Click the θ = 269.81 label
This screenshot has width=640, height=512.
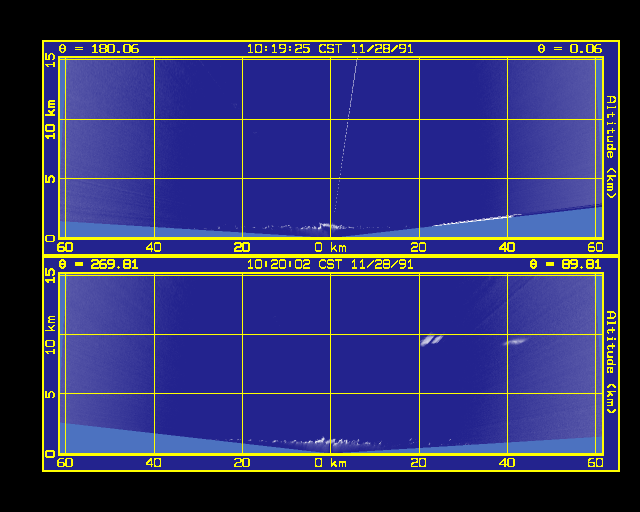[98, 265]
